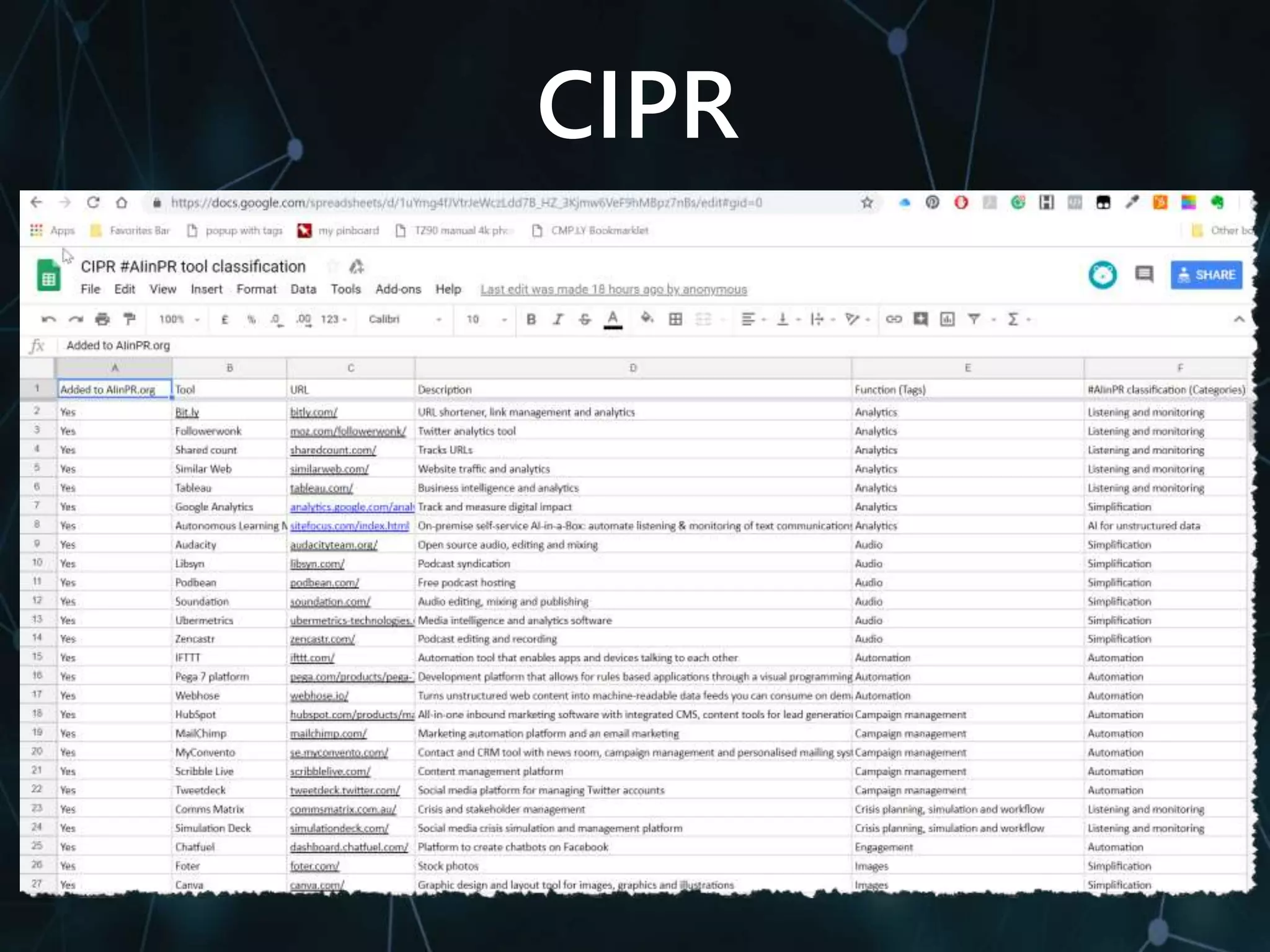Open the Favorites Bar bookmark folder

click(x=130, y=231)
